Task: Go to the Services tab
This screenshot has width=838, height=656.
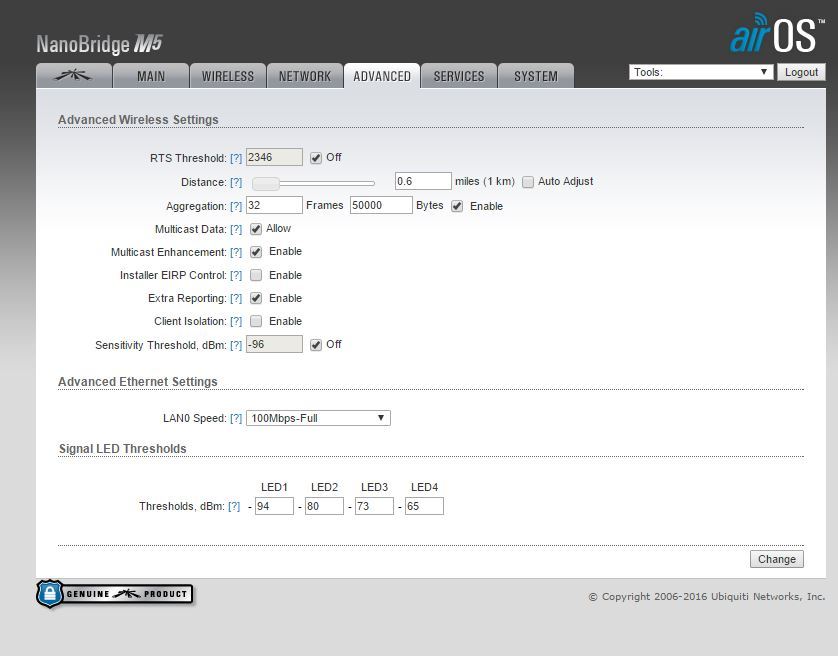Action: tap(459, 76)
